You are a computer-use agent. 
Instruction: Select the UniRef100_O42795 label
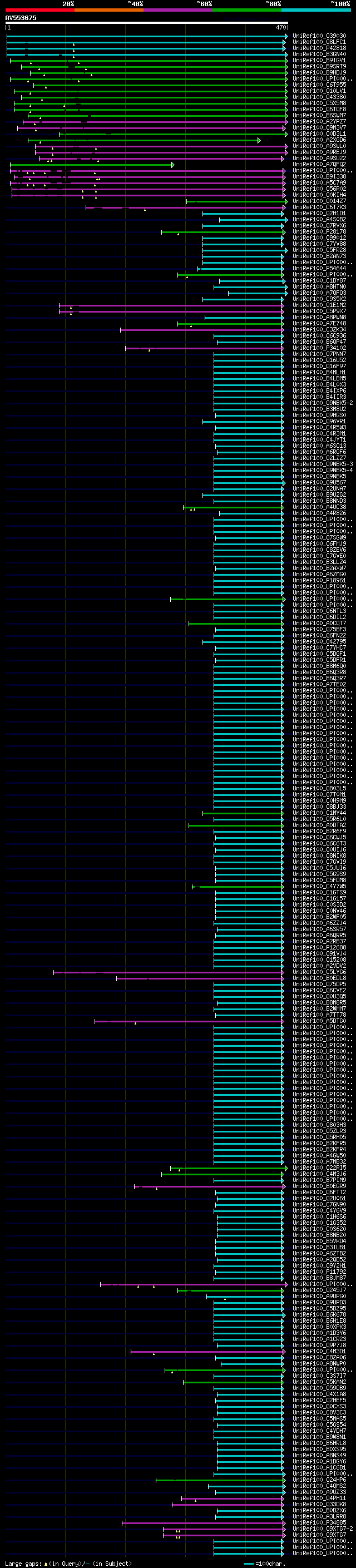click(x=319, y=641)
